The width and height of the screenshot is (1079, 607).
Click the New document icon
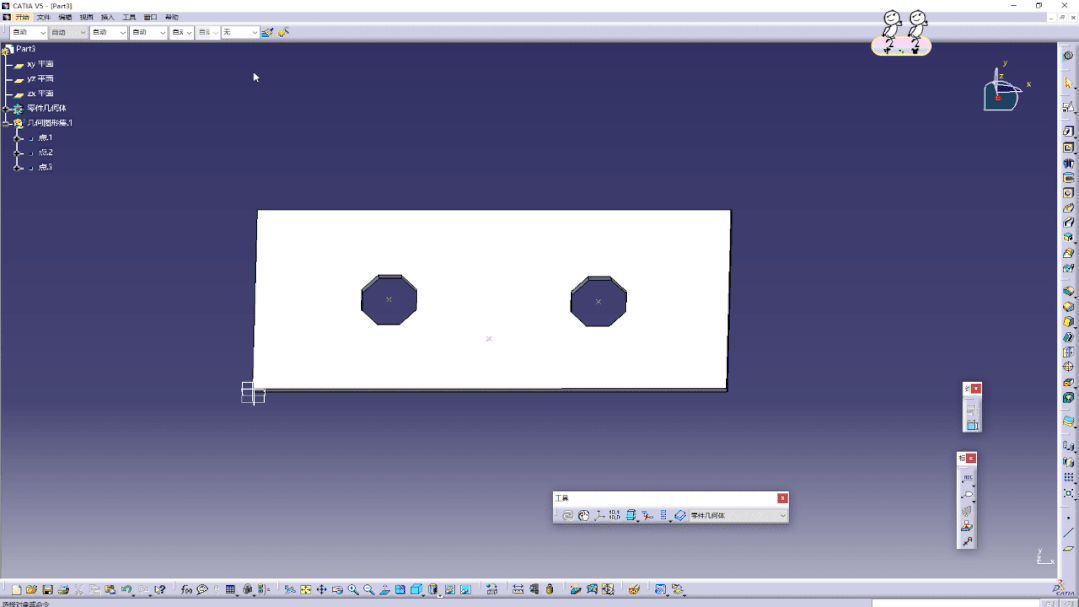(16, 590)
